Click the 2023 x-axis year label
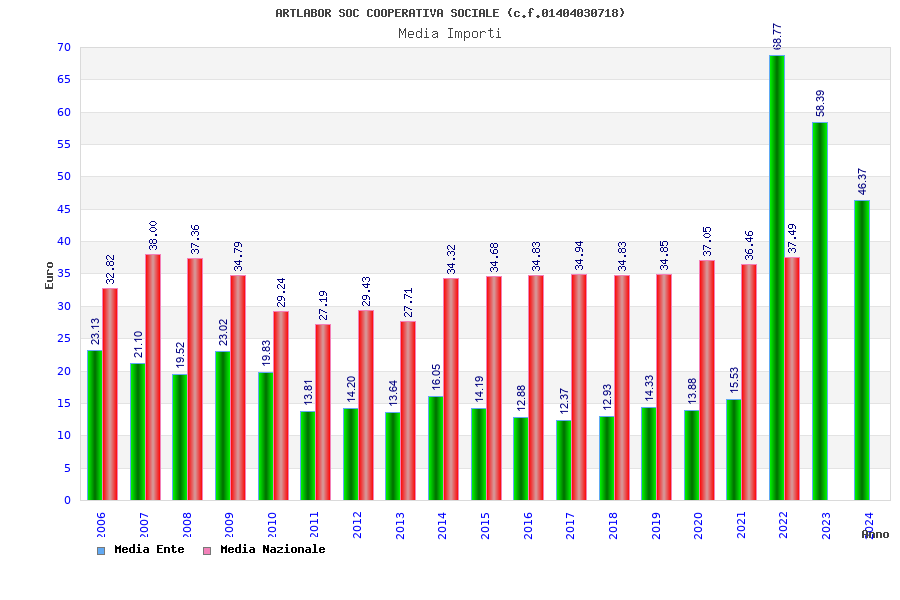900x600 pixels. [826, 525]
